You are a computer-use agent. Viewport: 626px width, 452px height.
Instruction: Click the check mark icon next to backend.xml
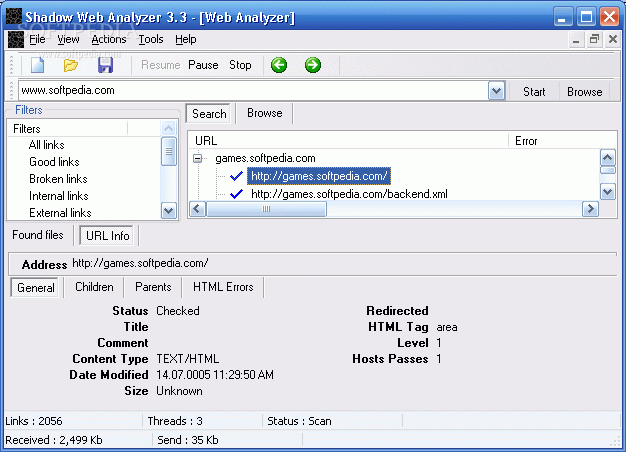tap(236, 194)
